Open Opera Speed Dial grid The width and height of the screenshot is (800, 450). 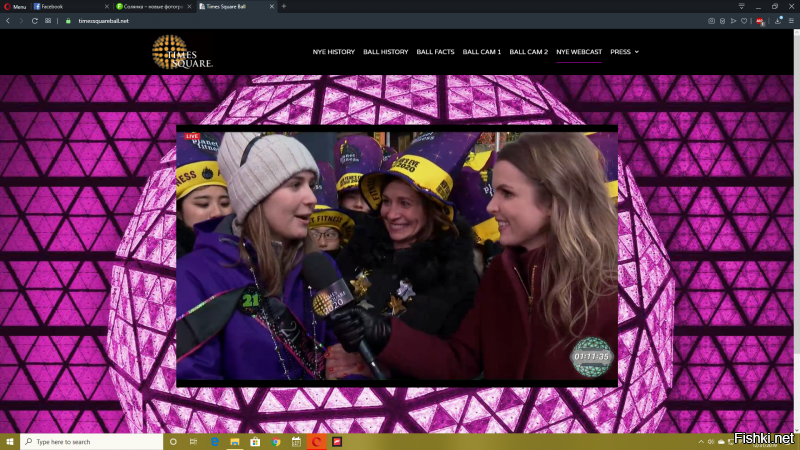[x=48, y=21]
